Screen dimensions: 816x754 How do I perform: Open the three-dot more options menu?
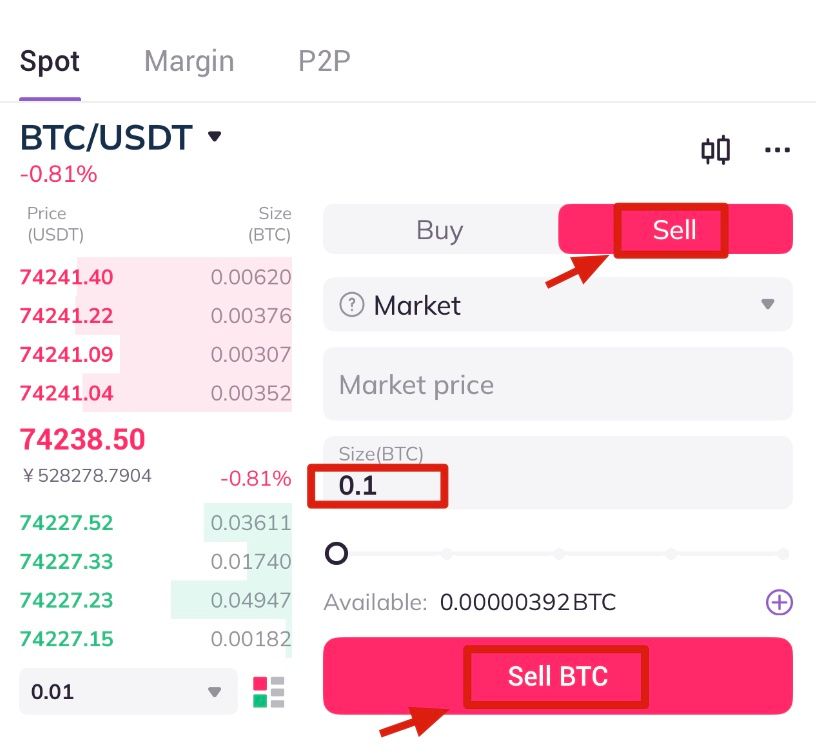(x=777, y=151)
